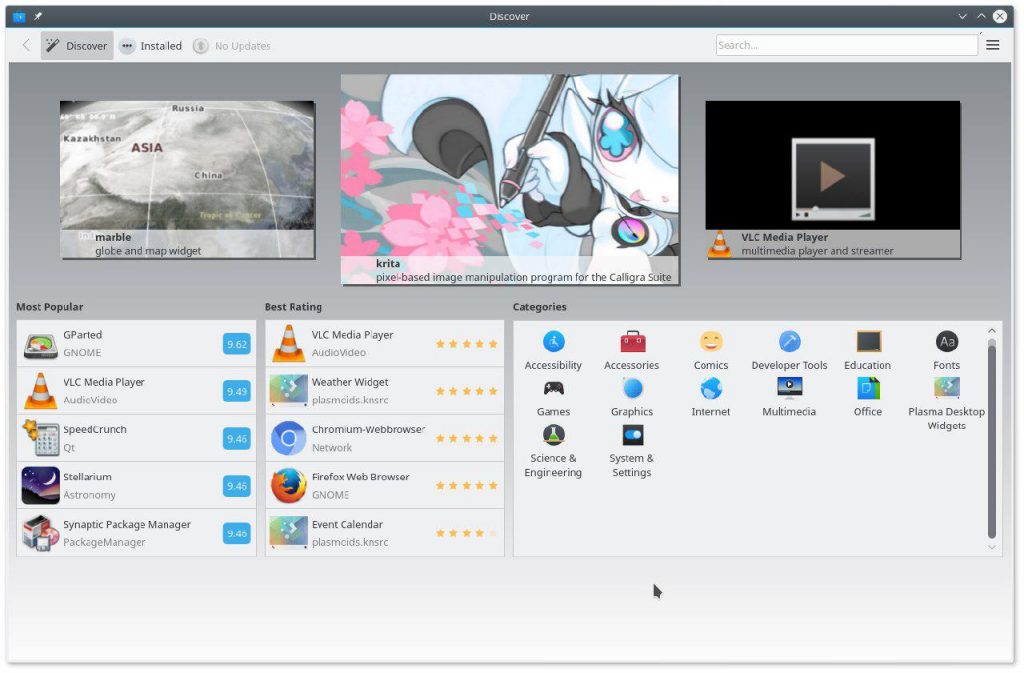The image size is (1024, 673).
Task: Switch to the Discover view
Action: [77, 46]
